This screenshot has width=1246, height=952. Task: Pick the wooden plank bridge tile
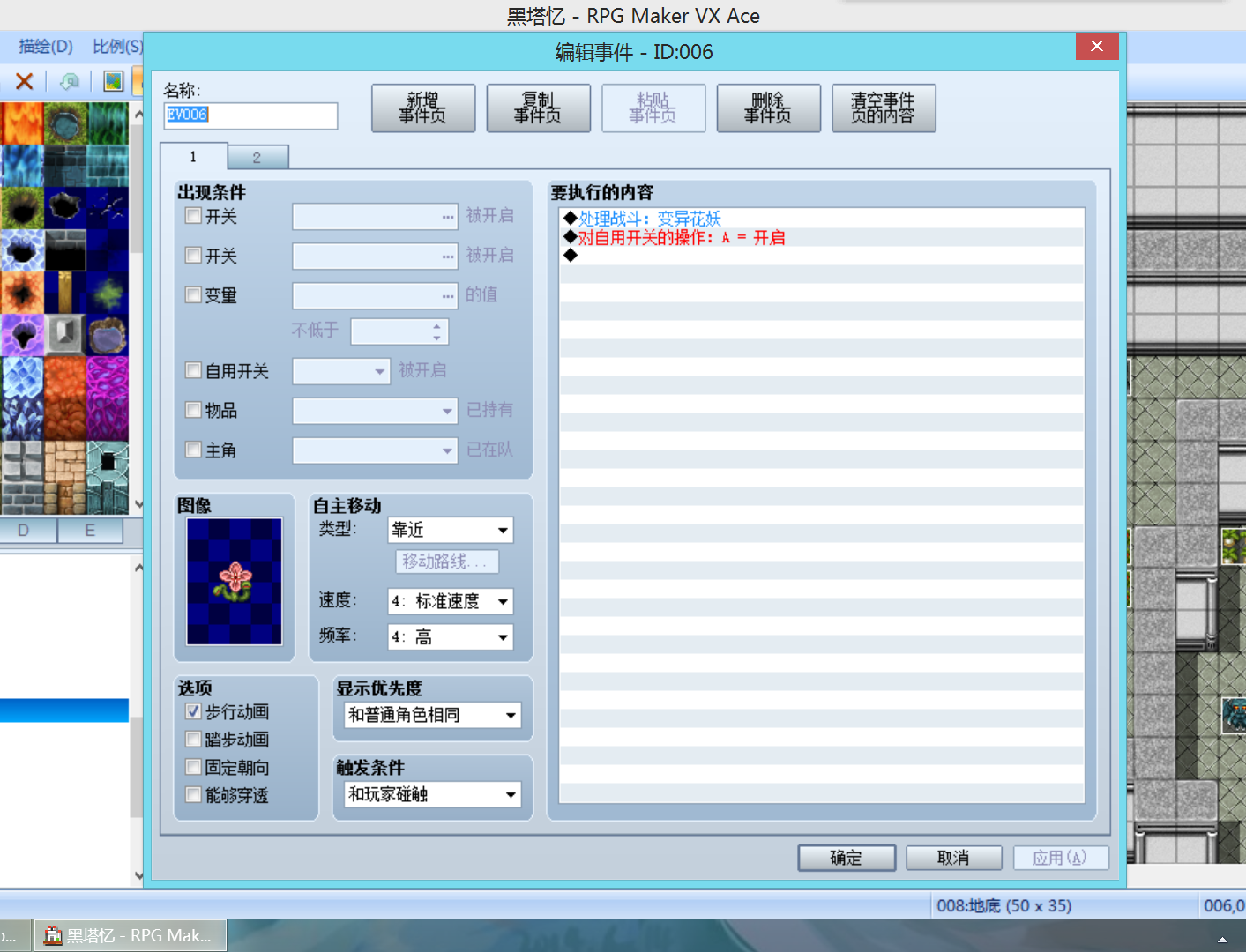[64, 293]
